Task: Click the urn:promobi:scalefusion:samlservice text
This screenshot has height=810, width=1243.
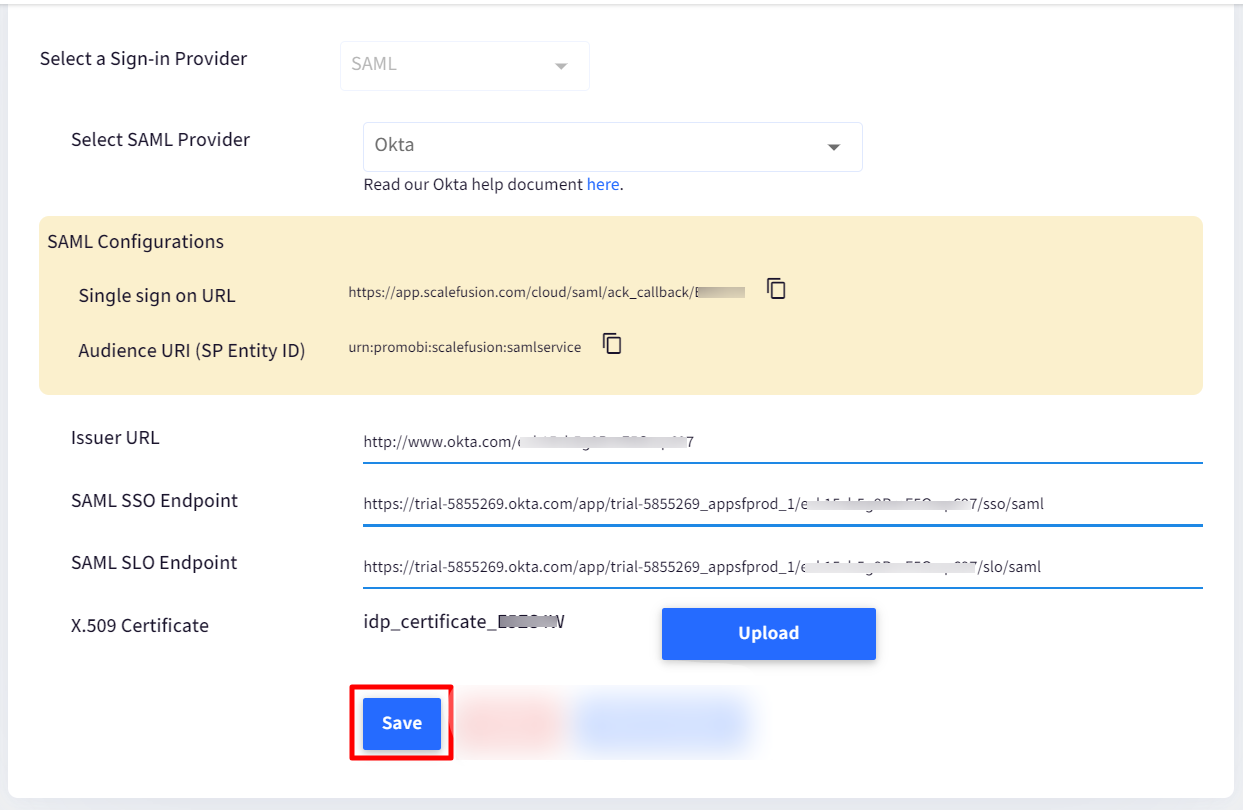Action: point(464,347)
